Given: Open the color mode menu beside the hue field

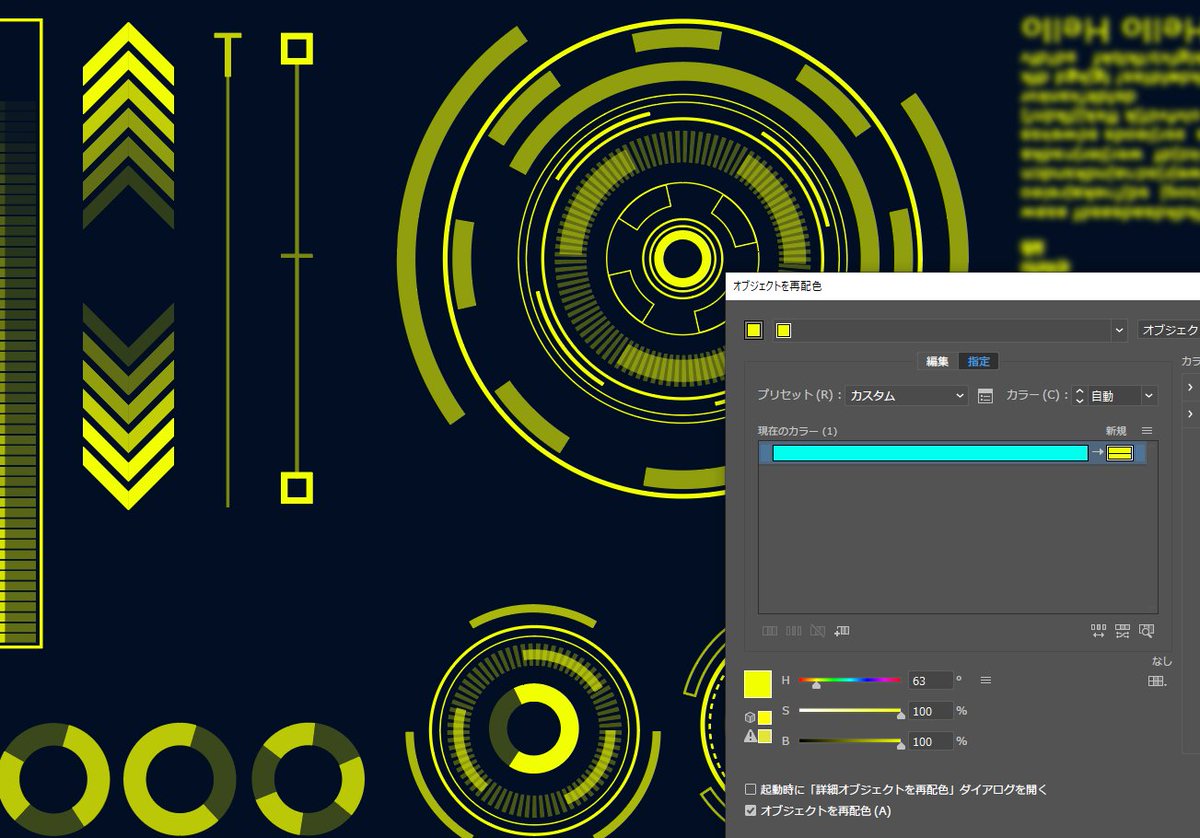Looking at the screenshot, I should (986, 680).
